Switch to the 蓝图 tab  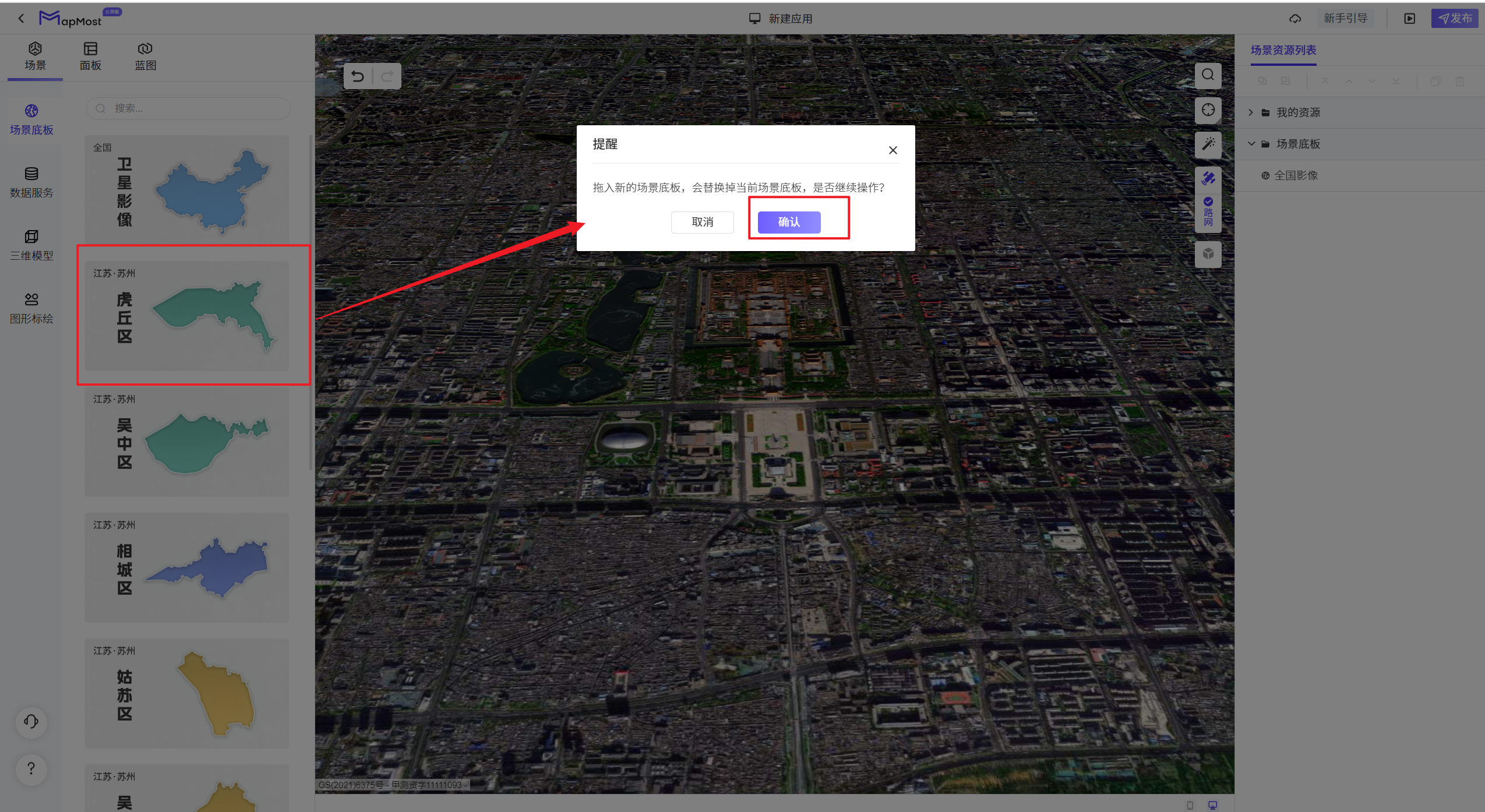(x=145, y=57)
